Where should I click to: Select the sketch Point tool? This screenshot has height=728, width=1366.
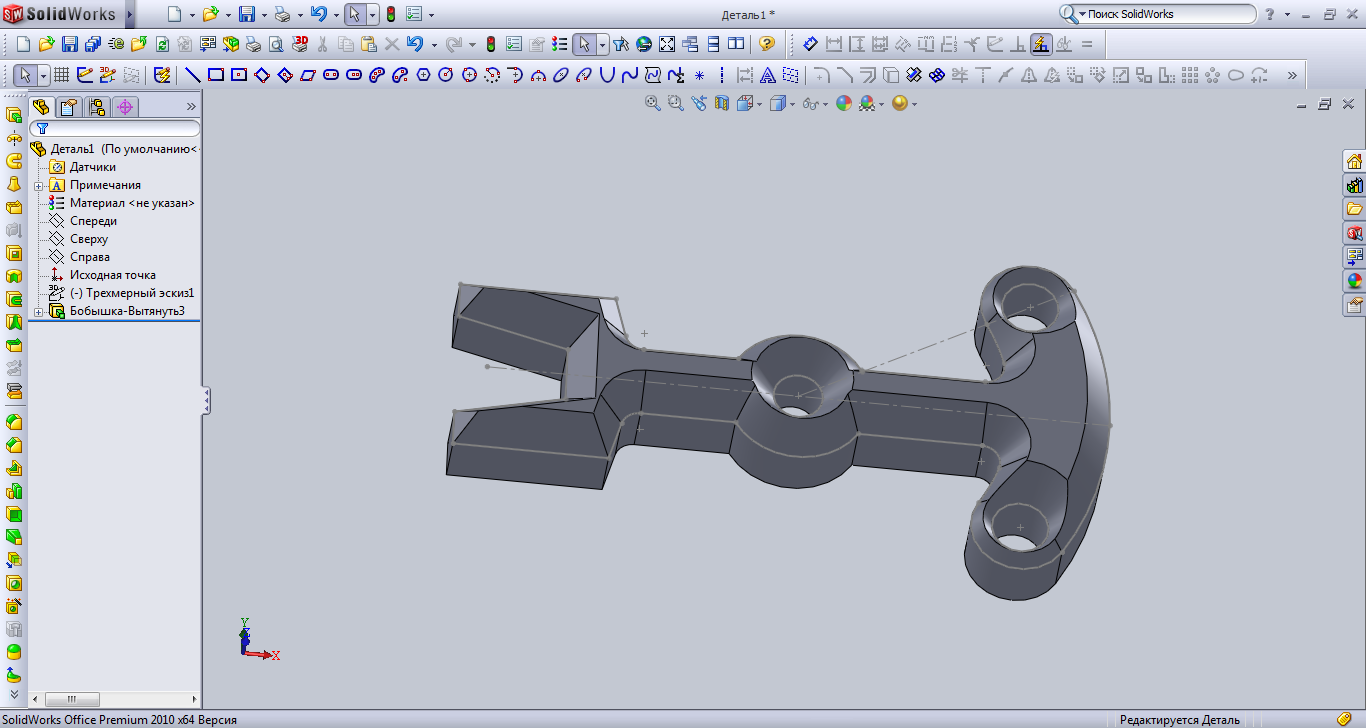[x=699, y=75]
